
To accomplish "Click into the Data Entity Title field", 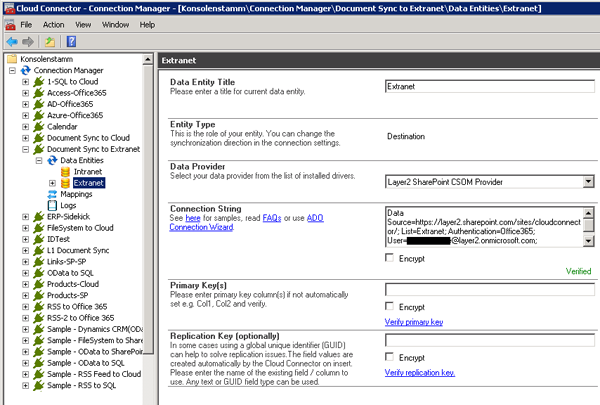I will pyautogui.click(x=489, y=86).
